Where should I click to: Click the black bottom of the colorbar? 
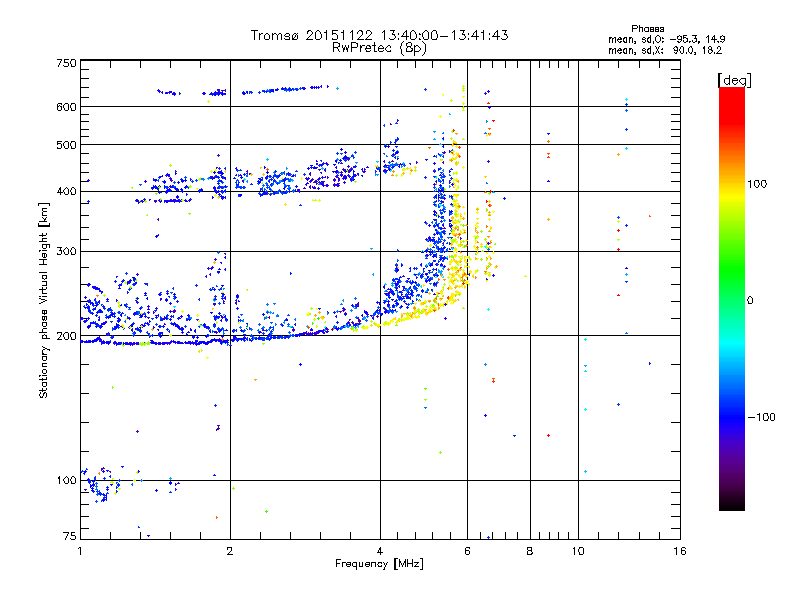[732, 503]
